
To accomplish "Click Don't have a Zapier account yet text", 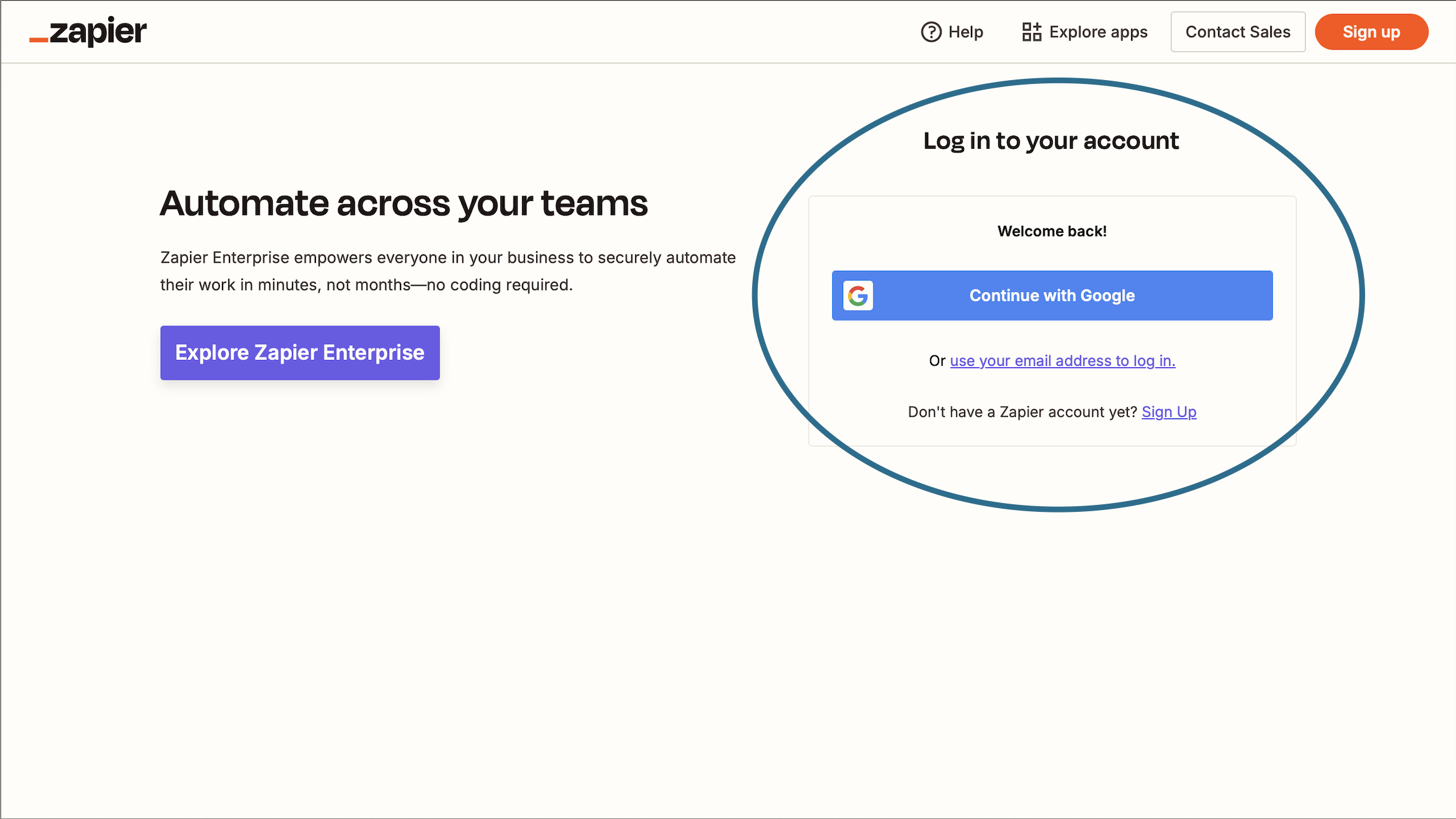I will (1022, 412).
